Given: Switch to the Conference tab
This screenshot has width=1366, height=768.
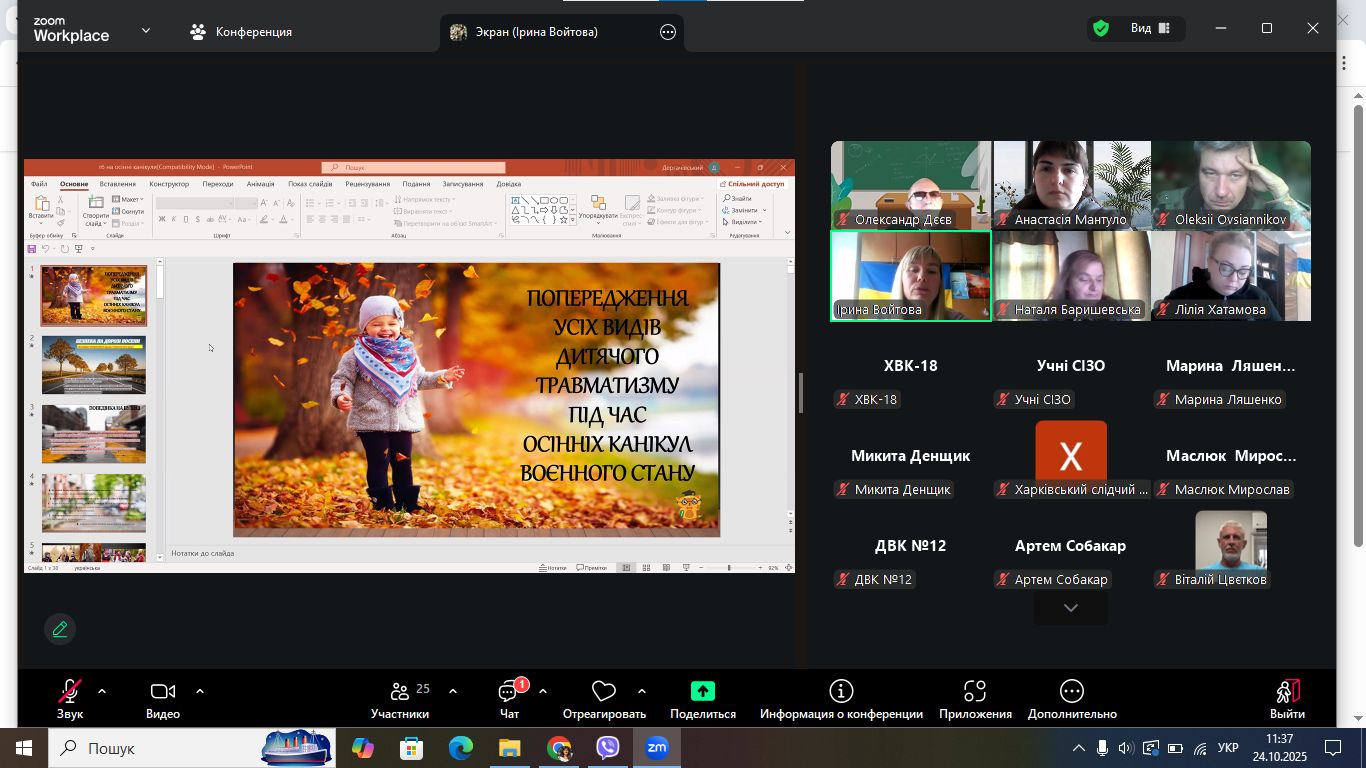Looking at the screenshot, I should pyautogui.click(x=241, y=32).
